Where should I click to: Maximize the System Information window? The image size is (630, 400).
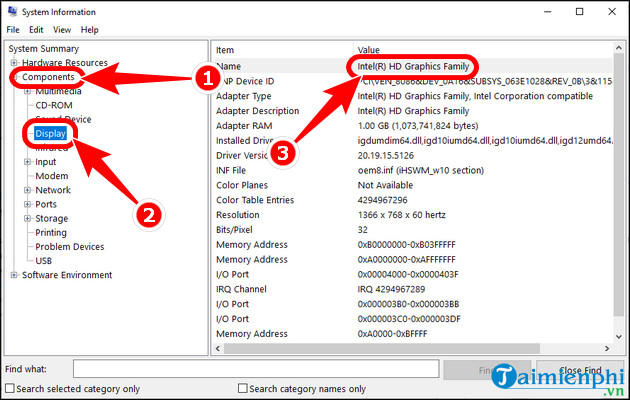coord(579,11)
